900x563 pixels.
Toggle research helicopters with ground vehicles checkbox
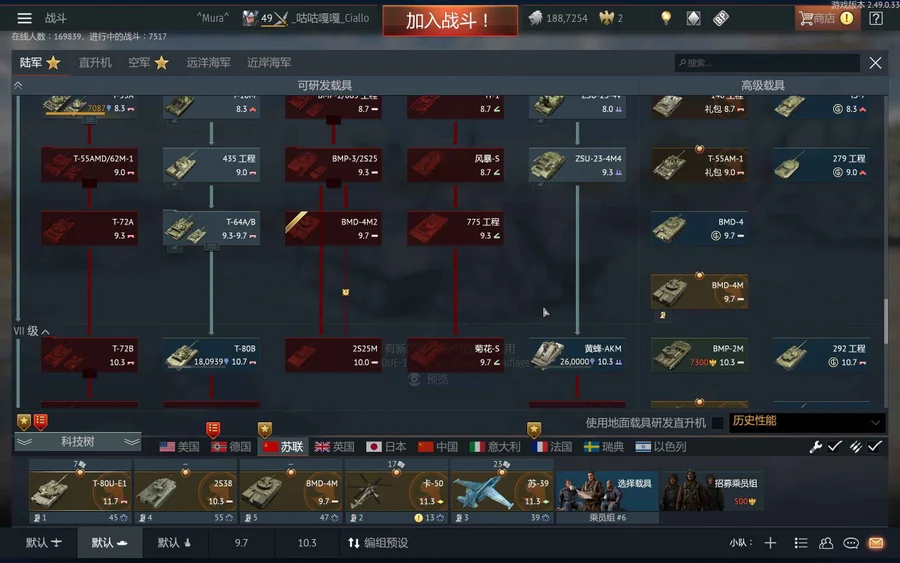(x=717, y=423)
